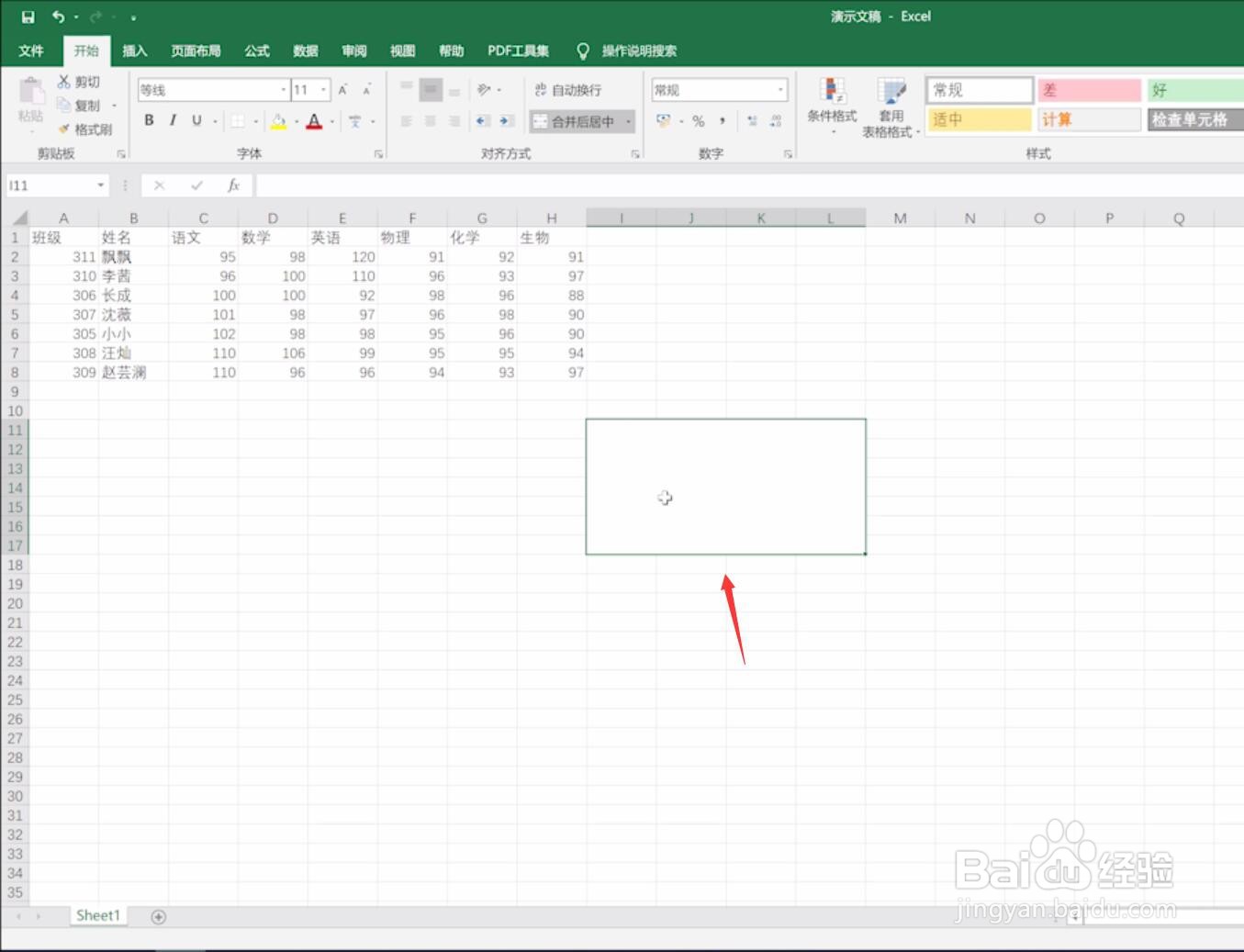This screenshot has width=1244, height=952.
Task: Open number format dropdown (常规)
Action: point(780,90)
